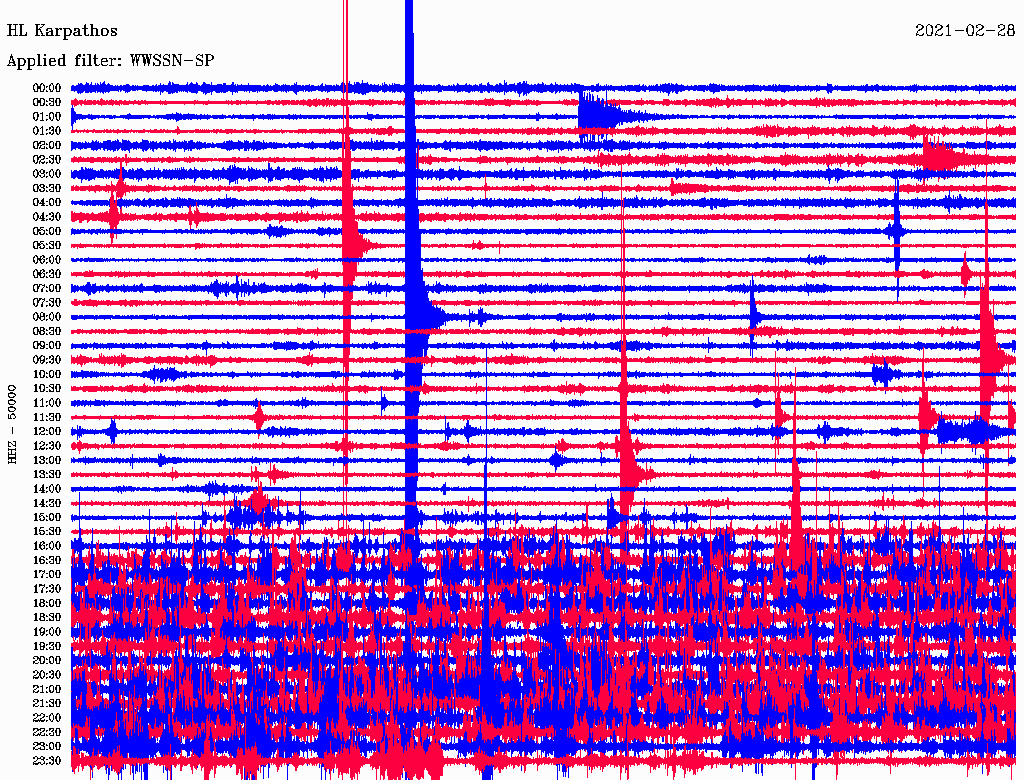This screenshot has height=780, width=1024.
Task: Select the 03:30 time row label
Action: tap(47, 188)
